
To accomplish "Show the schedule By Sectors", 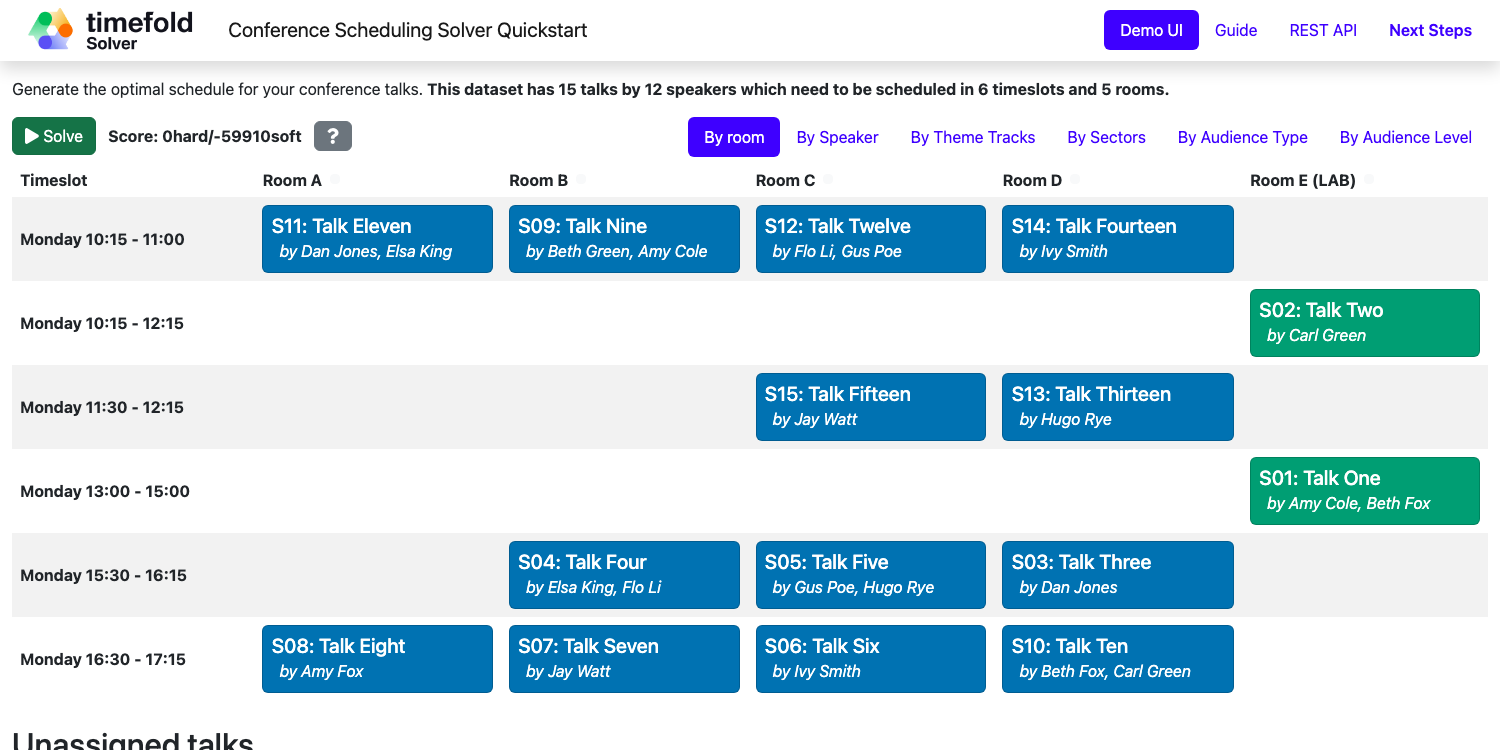I will coord(1106,137).
